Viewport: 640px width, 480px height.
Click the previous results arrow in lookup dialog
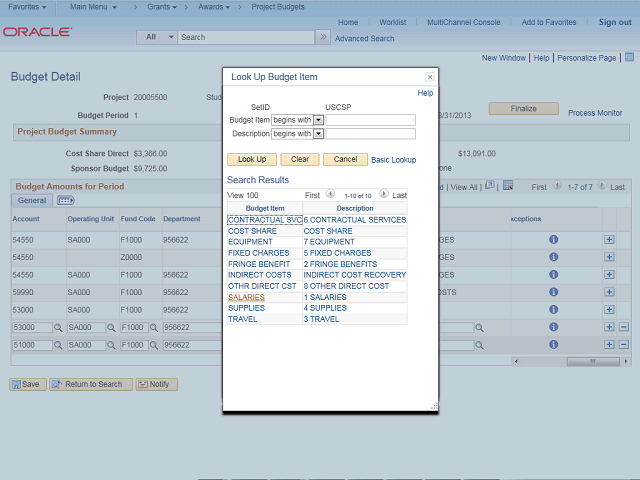coord(330,195)
